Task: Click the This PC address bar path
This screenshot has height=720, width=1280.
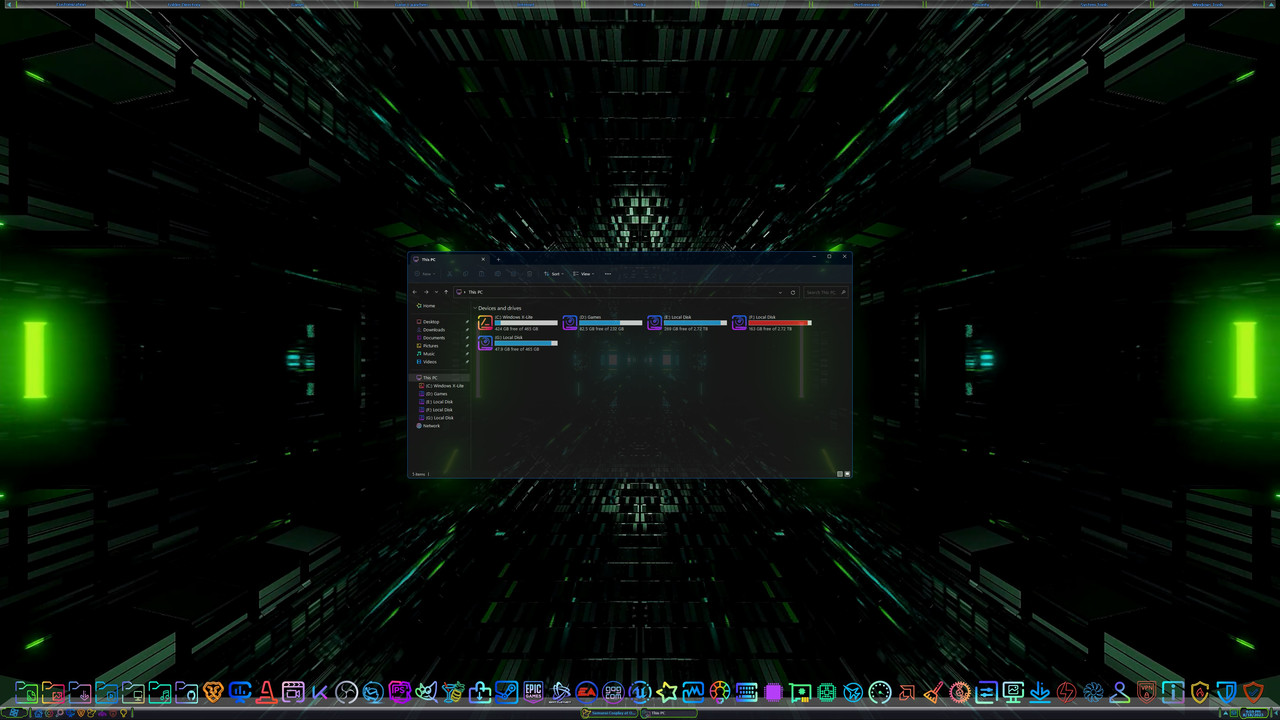Action: point(475,292)
